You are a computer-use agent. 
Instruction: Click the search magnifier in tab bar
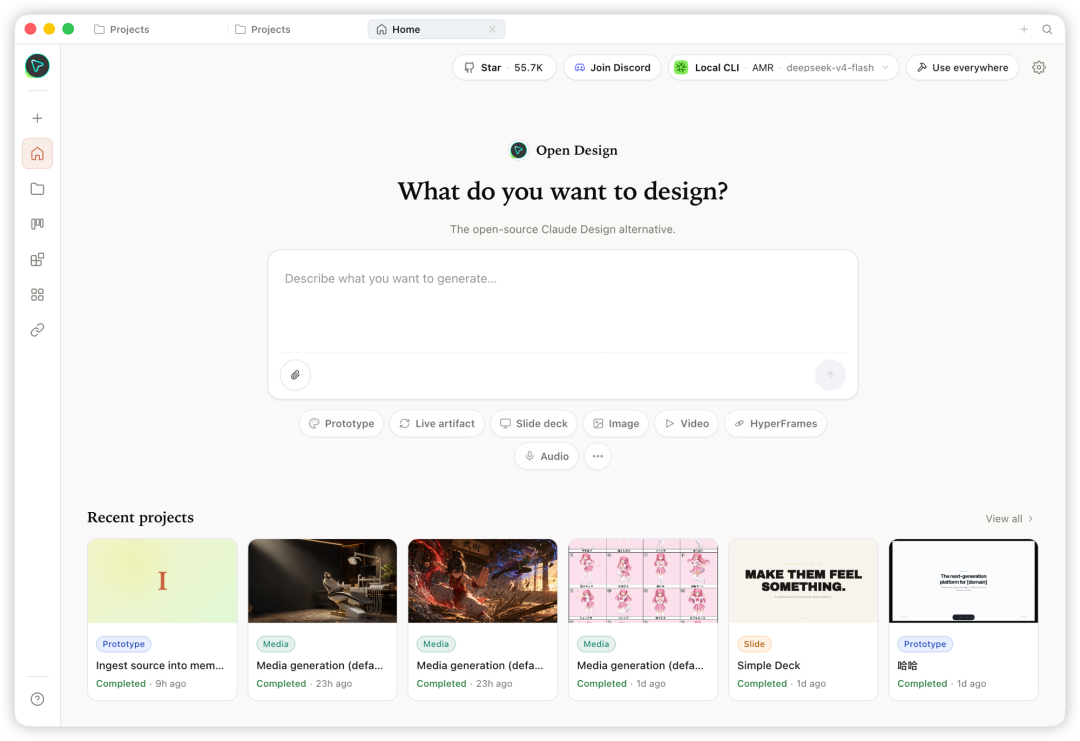pyautogui.click(x=1047, y=30)
